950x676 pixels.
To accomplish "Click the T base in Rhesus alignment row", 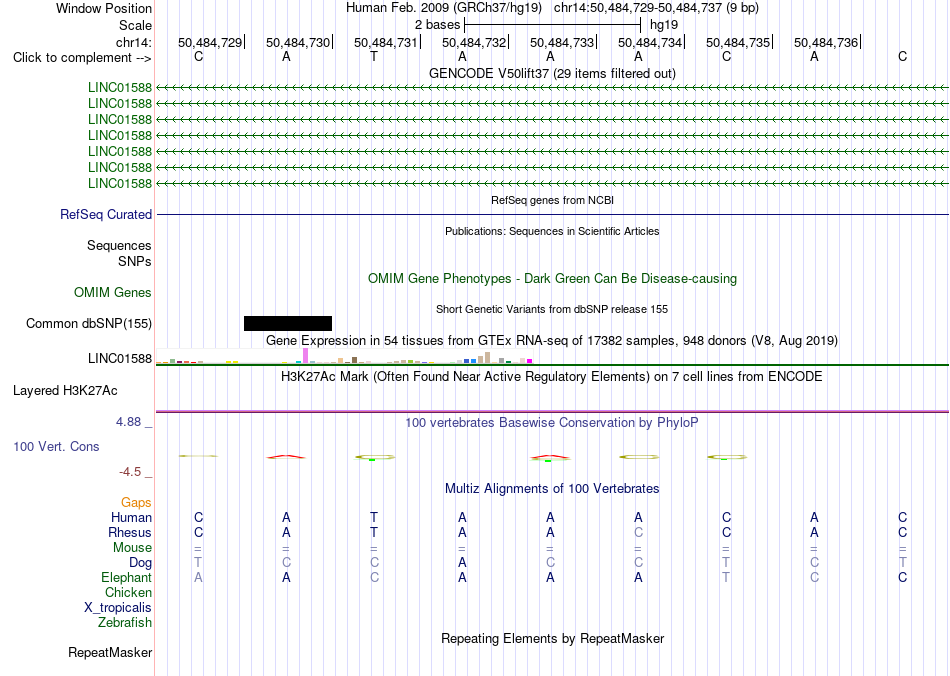I will (374, 532).
